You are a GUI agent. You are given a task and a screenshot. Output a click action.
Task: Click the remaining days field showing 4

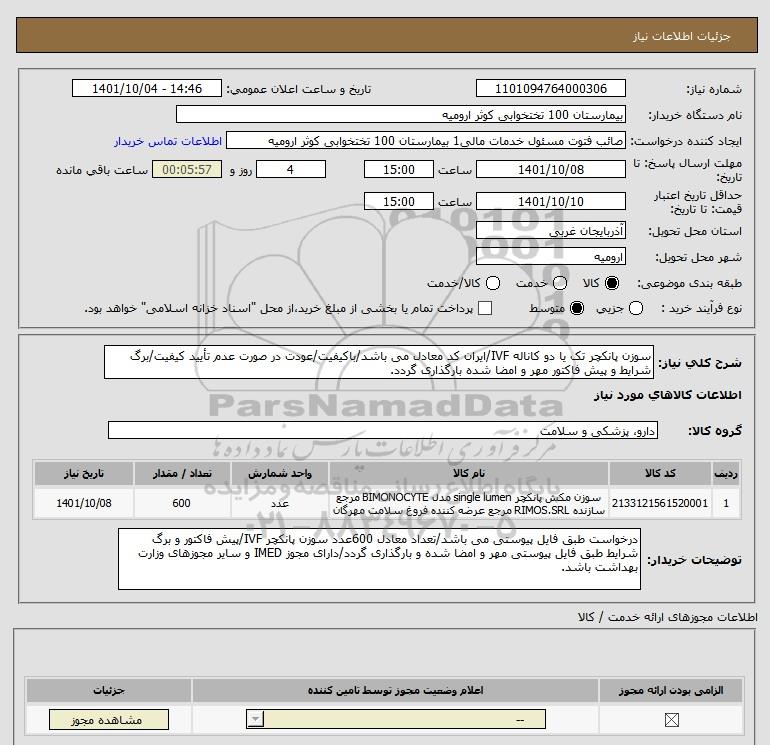click(291, 169)
